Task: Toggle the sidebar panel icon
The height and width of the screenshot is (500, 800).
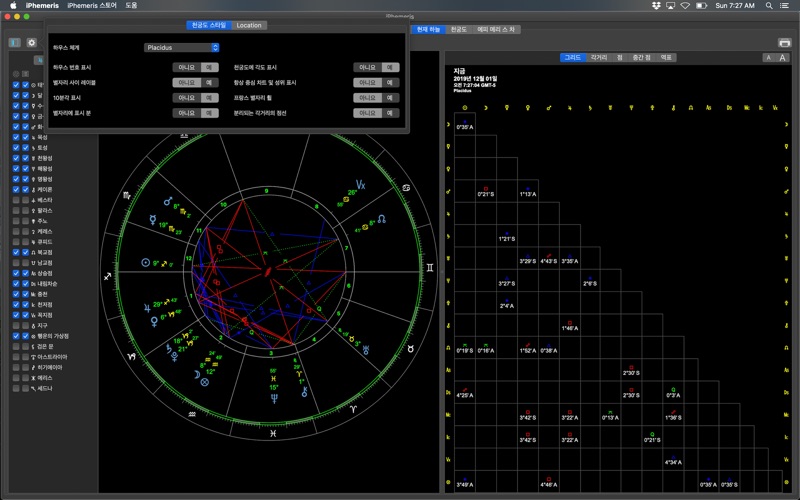Action: (x=14, y=43)
